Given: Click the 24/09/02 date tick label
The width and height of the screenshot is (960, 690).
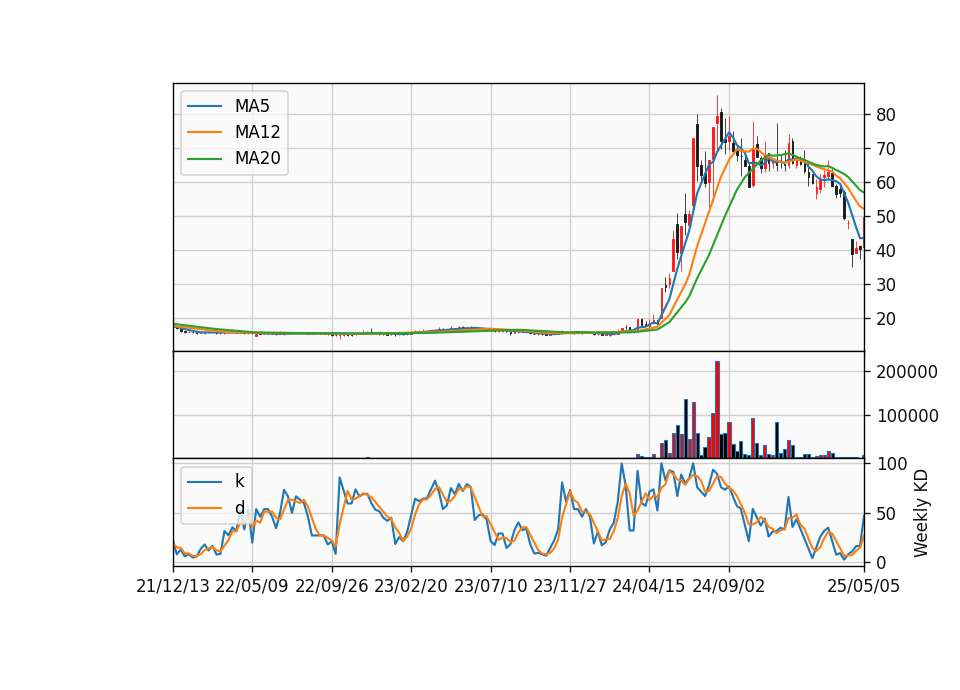Looking at the screenshot, I should pos(729,587).
